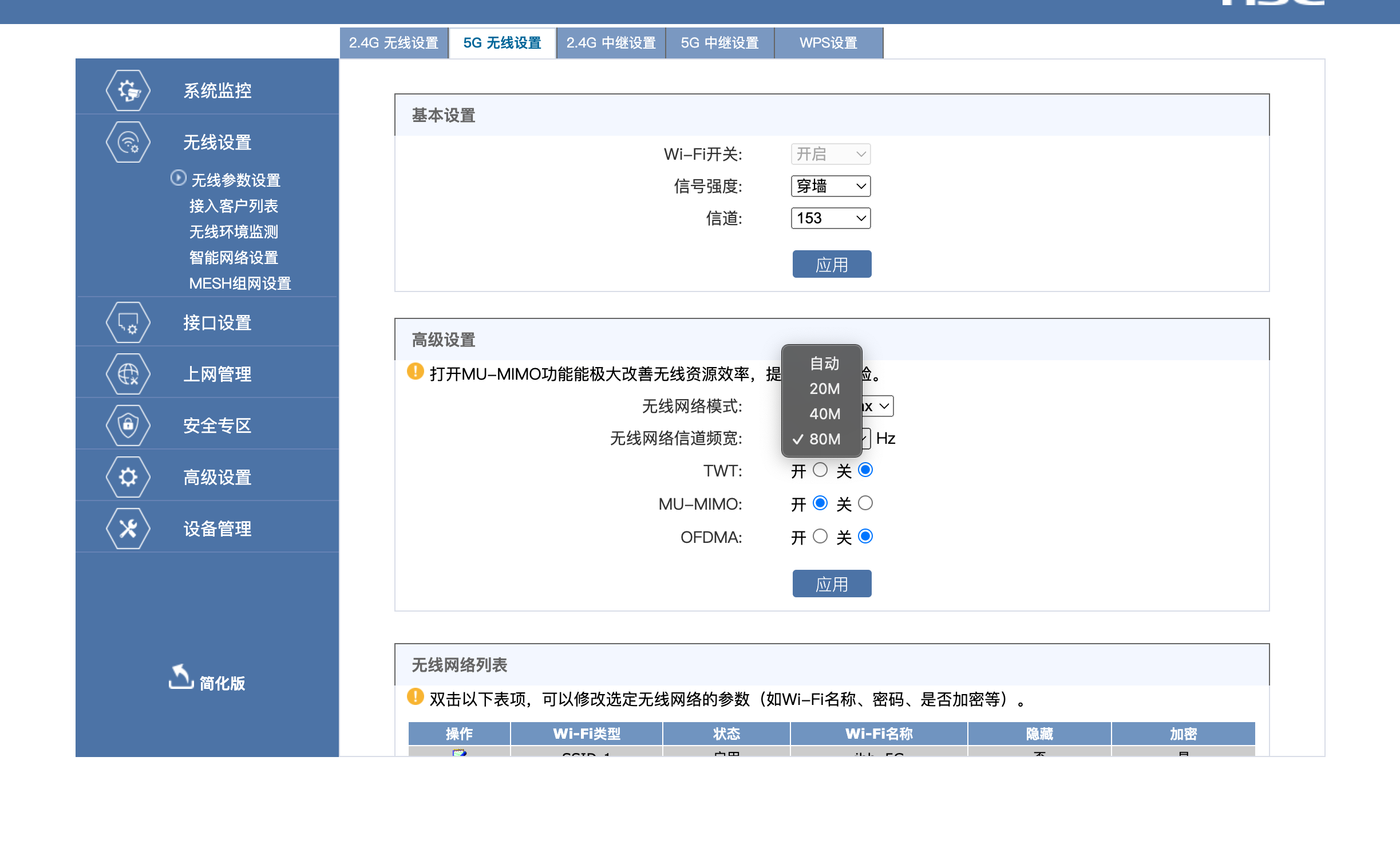This screenshot has height=867, width=1400.
Task: Choose 40M in the bandwidth list
Action: [824, 414]
